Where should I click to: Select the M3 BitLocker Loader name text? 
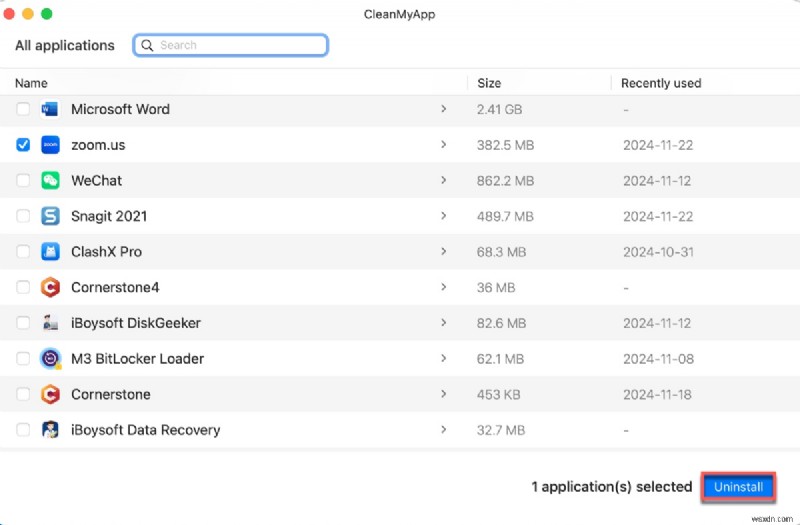coord(137,359)
